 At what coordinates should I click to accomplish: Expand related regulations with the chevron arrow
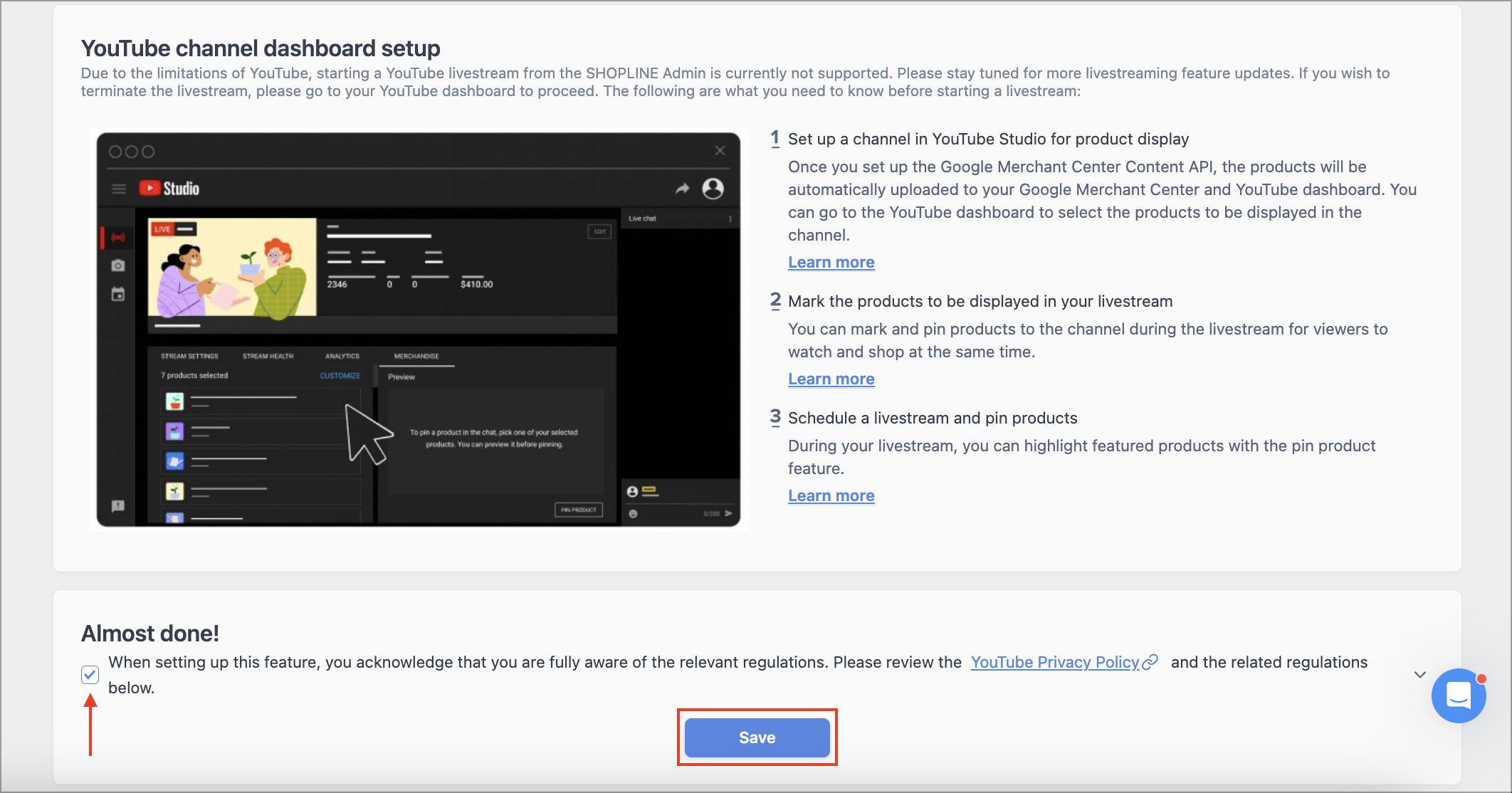pyautogui.click(x=1419, y=674)
